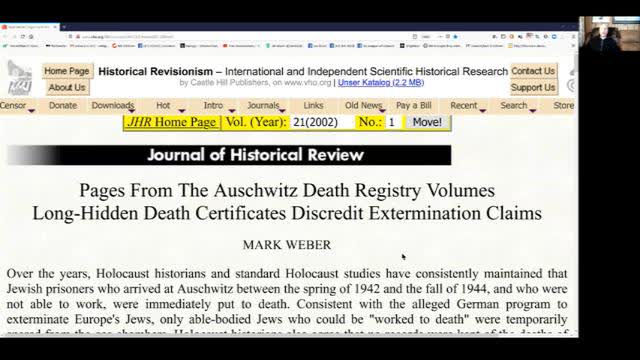Click the heading 'Pages From The Auschwitz Death Registry Volumes'
This screenshot has height=360, width=640.
(287, 190)
